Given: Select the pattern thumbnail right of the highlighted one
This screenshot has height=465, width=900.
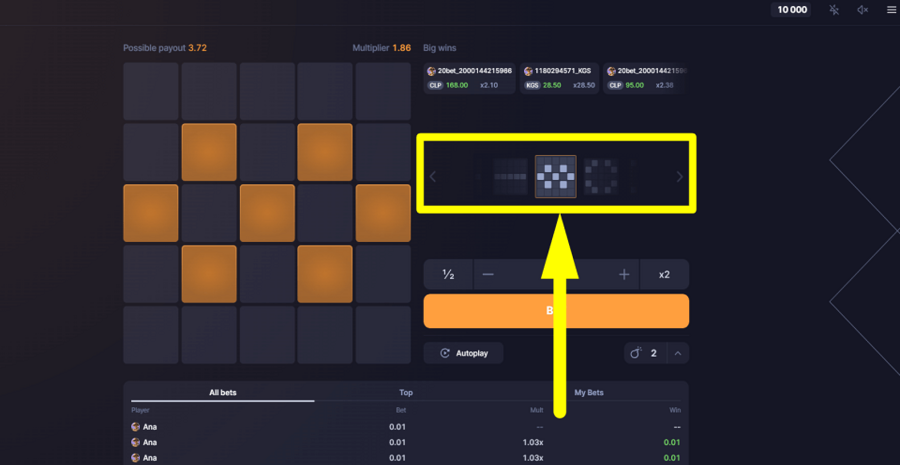Looking at the screenshot, I should (x=601, y=177).
